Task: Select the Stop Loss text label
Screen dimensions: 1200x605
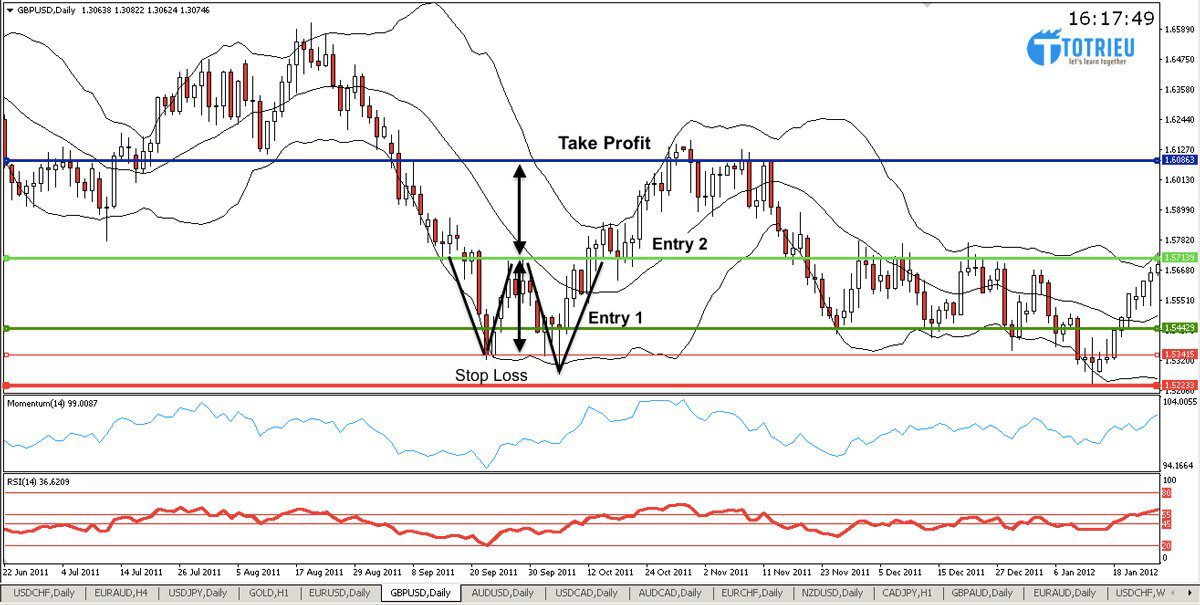Action: [x=491, y=375]
